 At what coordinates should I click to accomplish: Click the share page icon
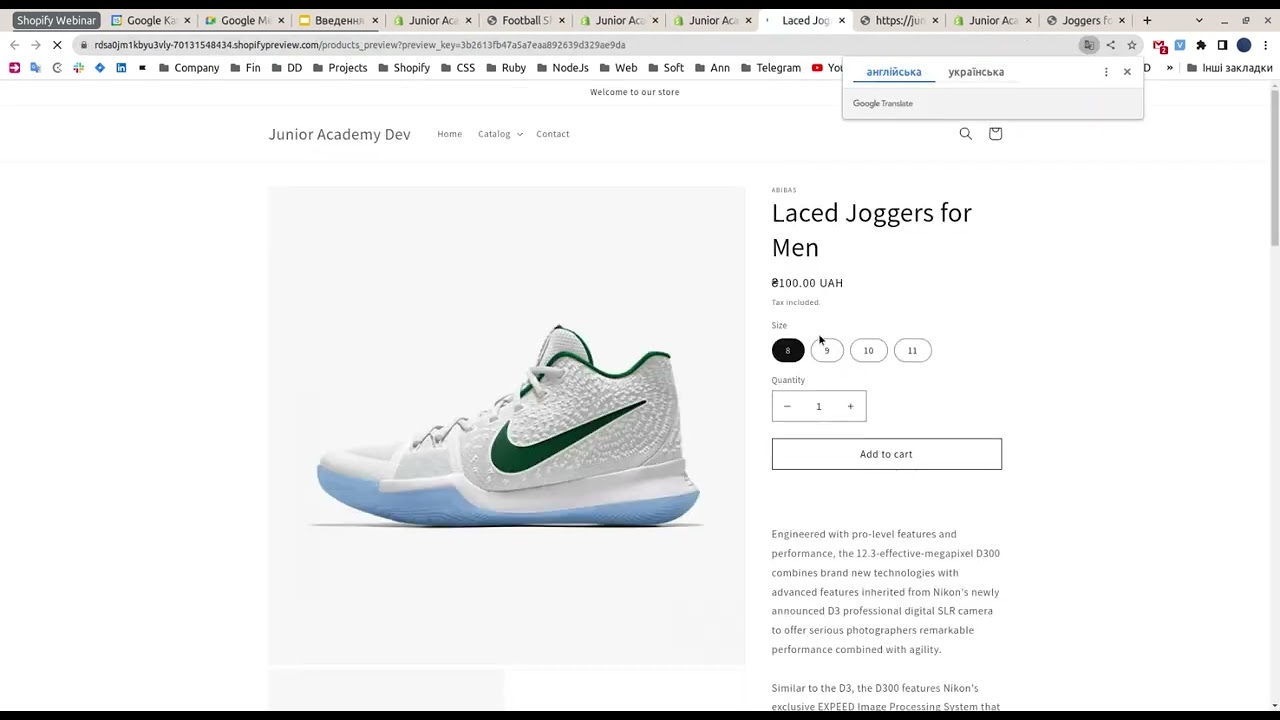1110,45
